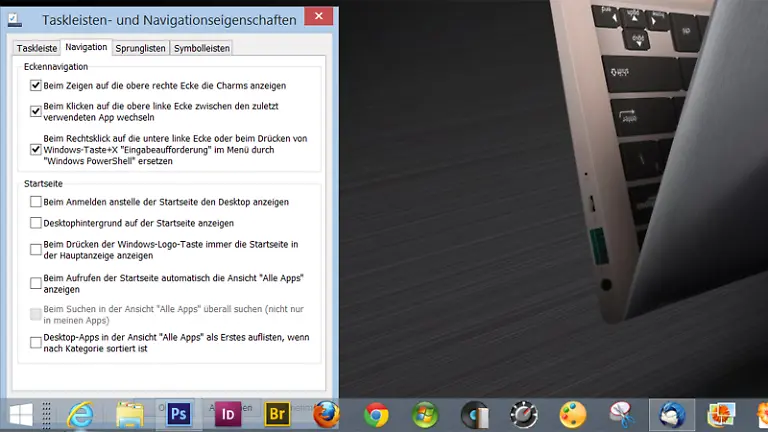Click the Windows Start button
The width and height of the screenshot is (768, 432).
pos(22,414)
